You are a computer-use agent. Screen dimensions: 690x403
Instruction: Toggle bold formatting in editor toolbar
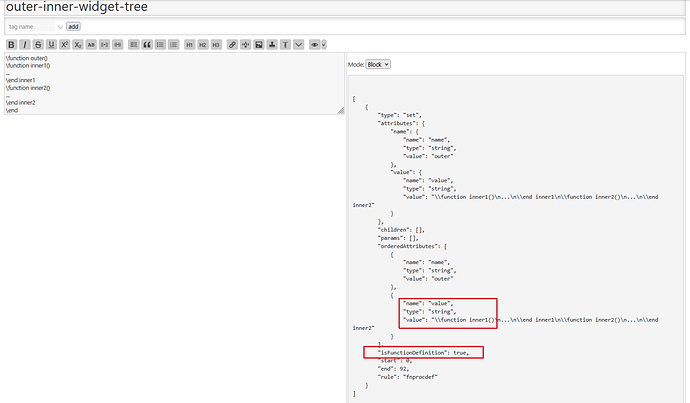(x=11, y=45)
